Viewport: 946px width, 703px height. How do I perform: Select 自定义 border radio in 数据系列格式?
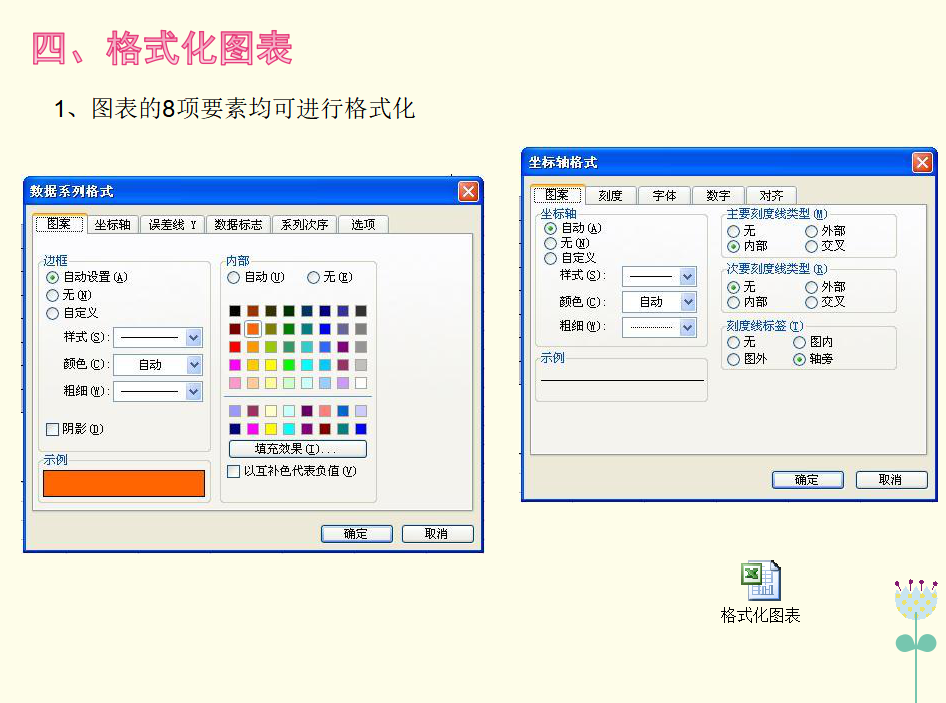[52, 313]
